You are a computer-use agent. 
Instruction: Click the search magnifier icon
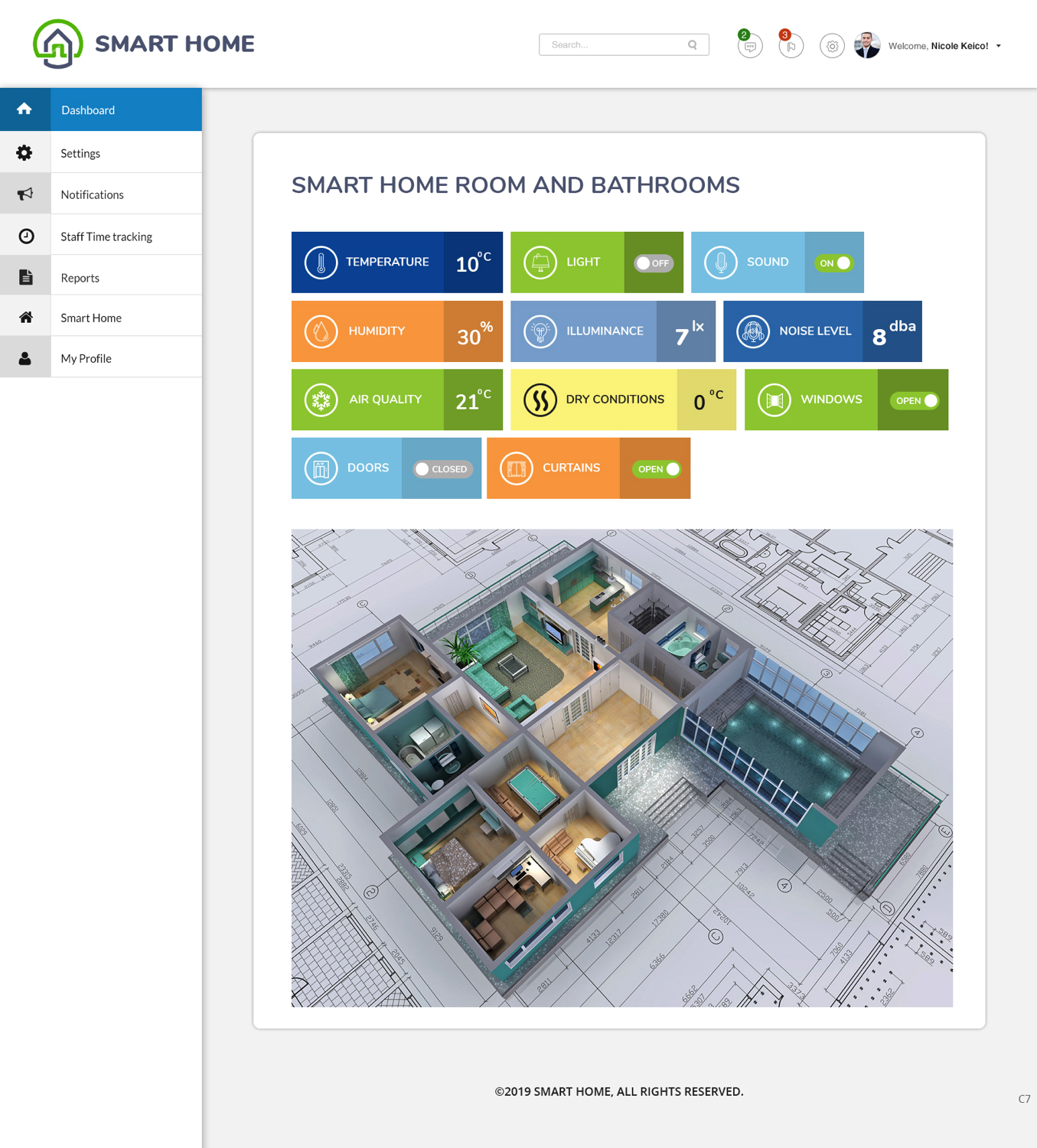[x=693, y=45]
